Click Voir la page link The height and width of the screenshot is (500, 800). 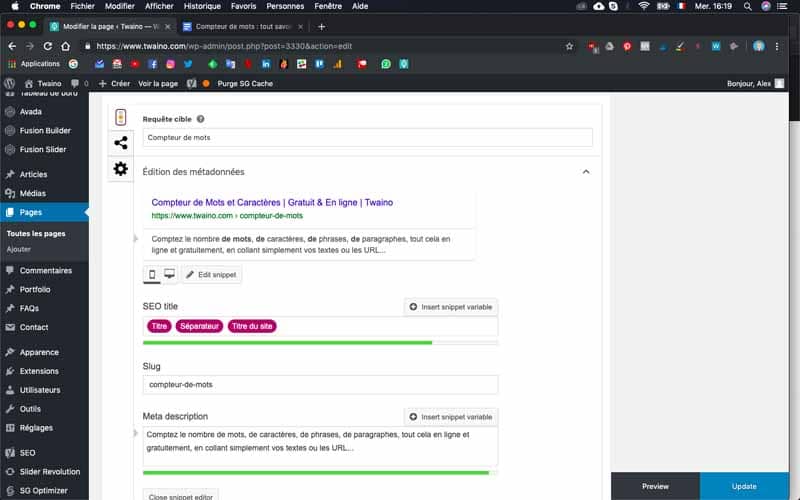point(158,83)
